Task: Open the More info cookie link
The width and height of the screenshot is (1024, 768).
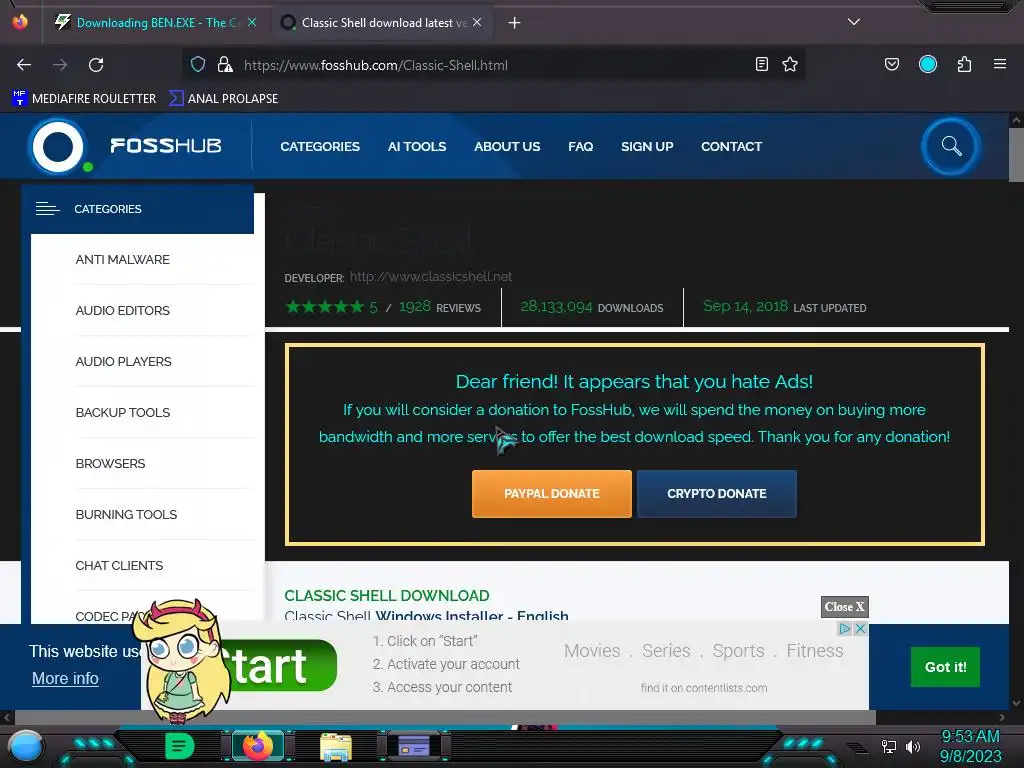Action: click(x=65, y=679)
